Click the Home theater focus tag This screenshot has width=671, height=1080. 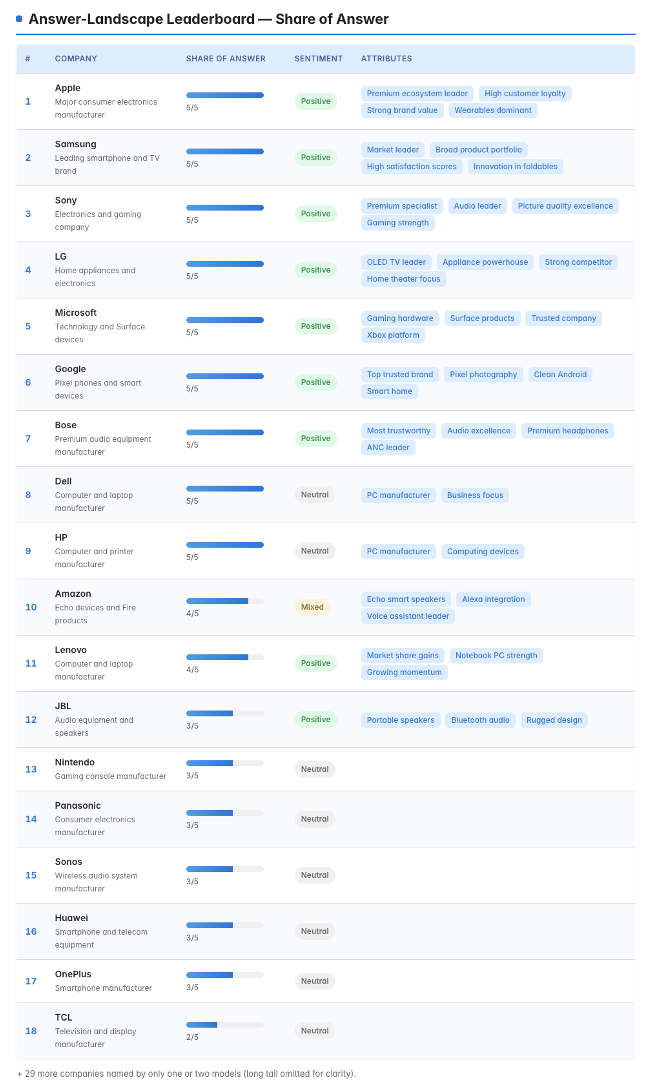[403, 279]
